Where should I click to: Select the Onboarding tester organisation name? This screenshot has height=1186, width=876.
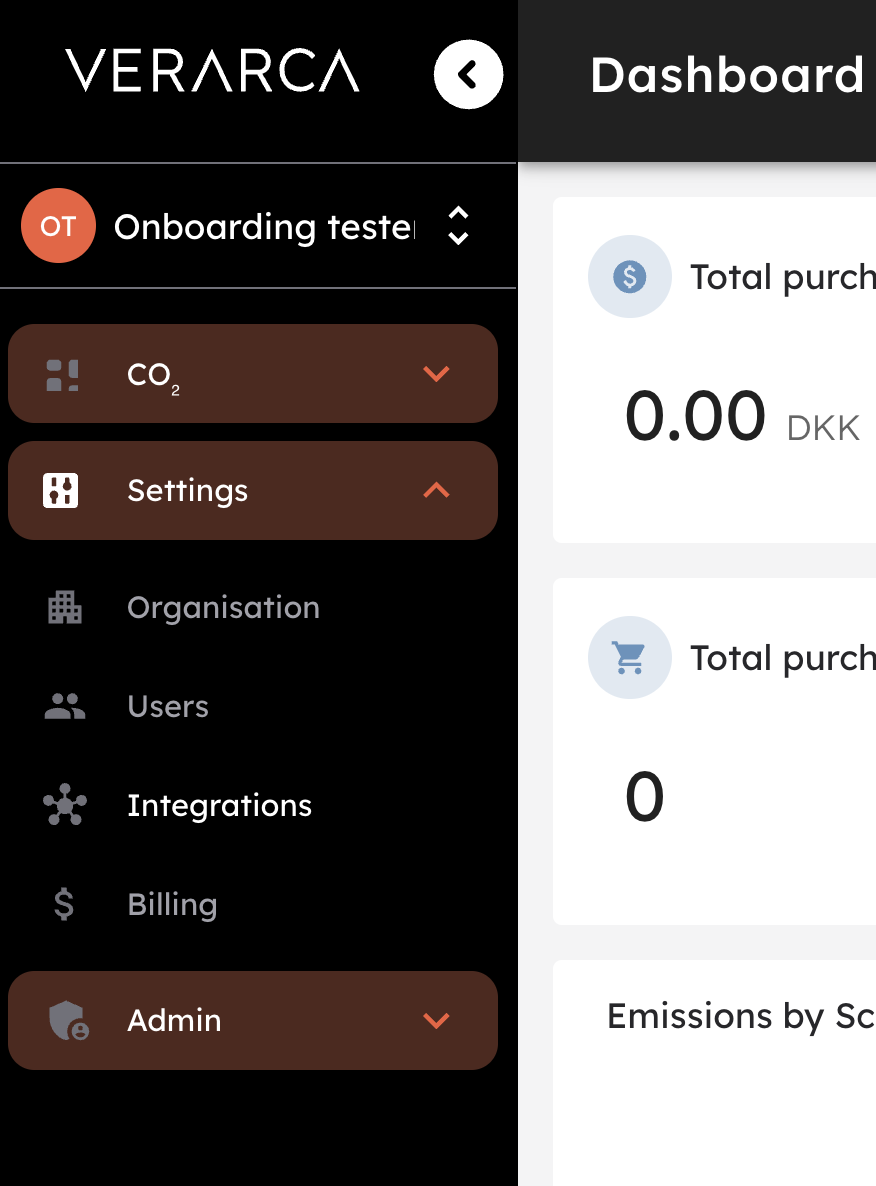pos(264,226)
